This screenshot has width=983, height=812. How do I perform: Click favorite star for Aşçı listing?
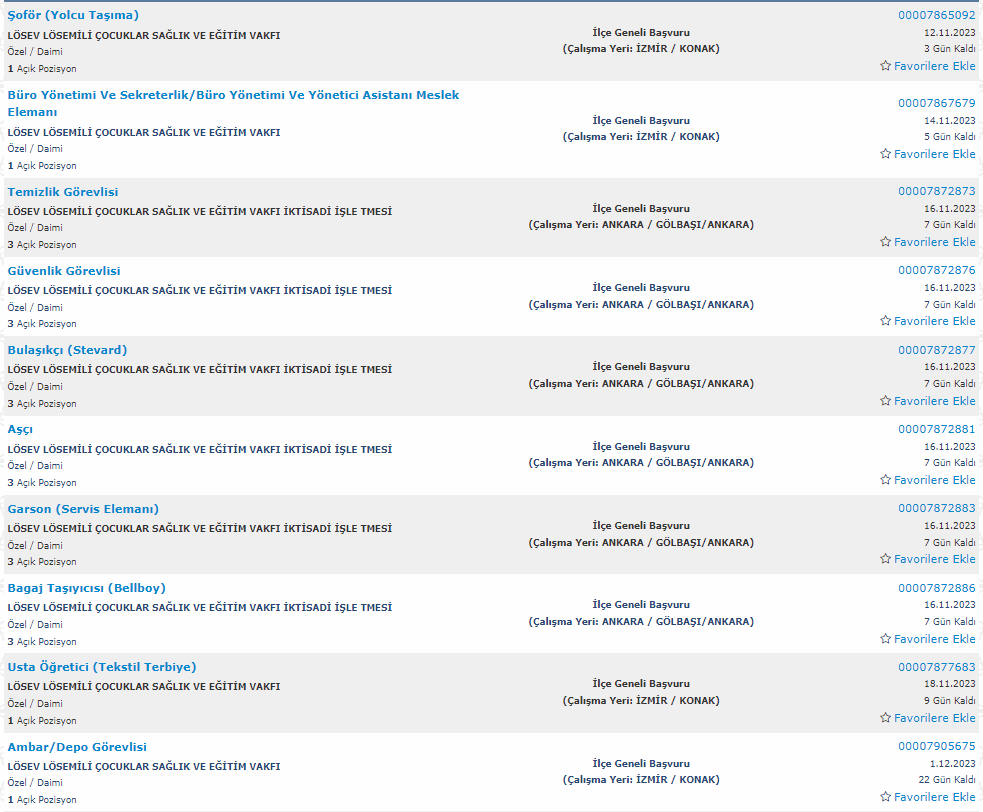tap(885, 480)
